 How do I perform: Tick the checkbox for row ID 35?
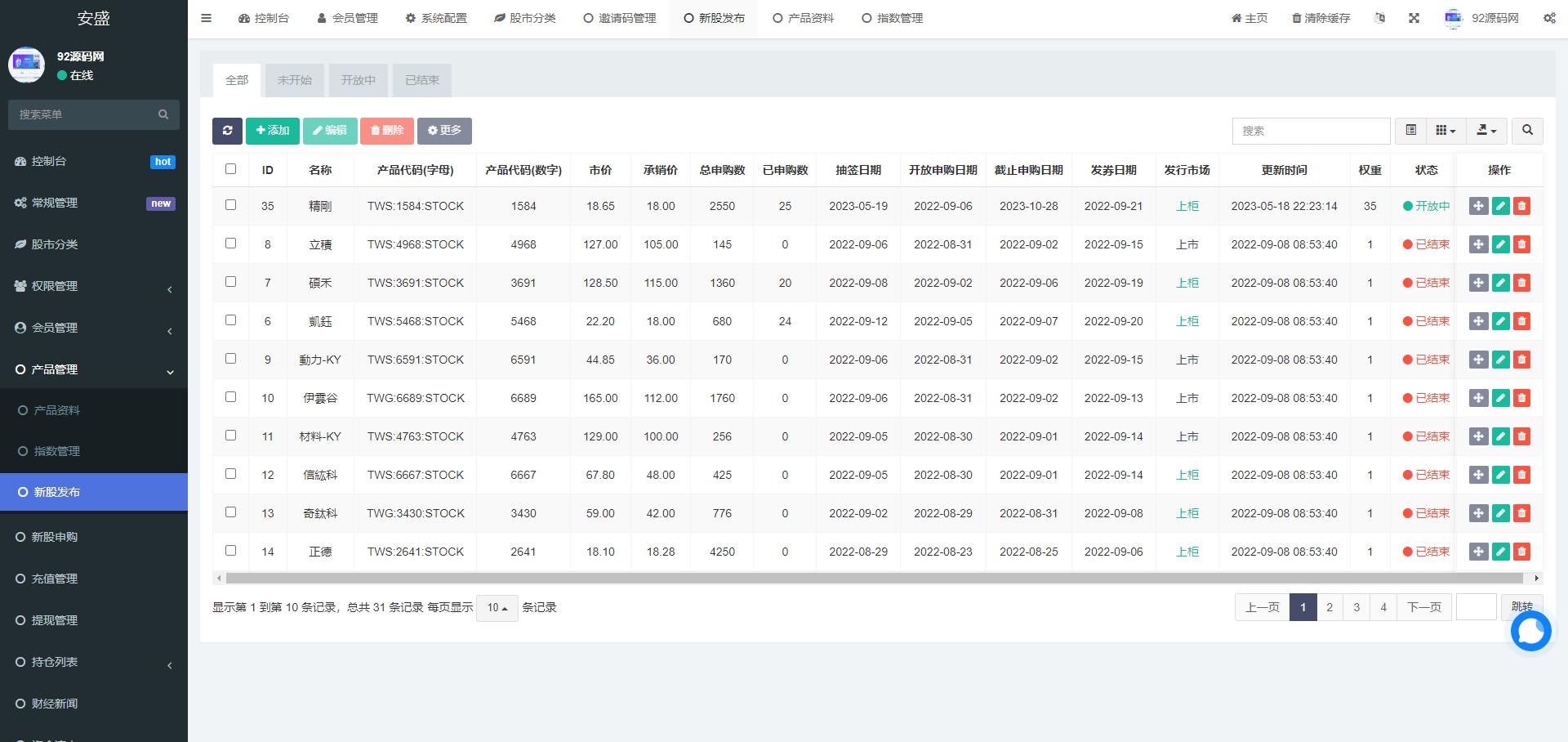(230, 205)
